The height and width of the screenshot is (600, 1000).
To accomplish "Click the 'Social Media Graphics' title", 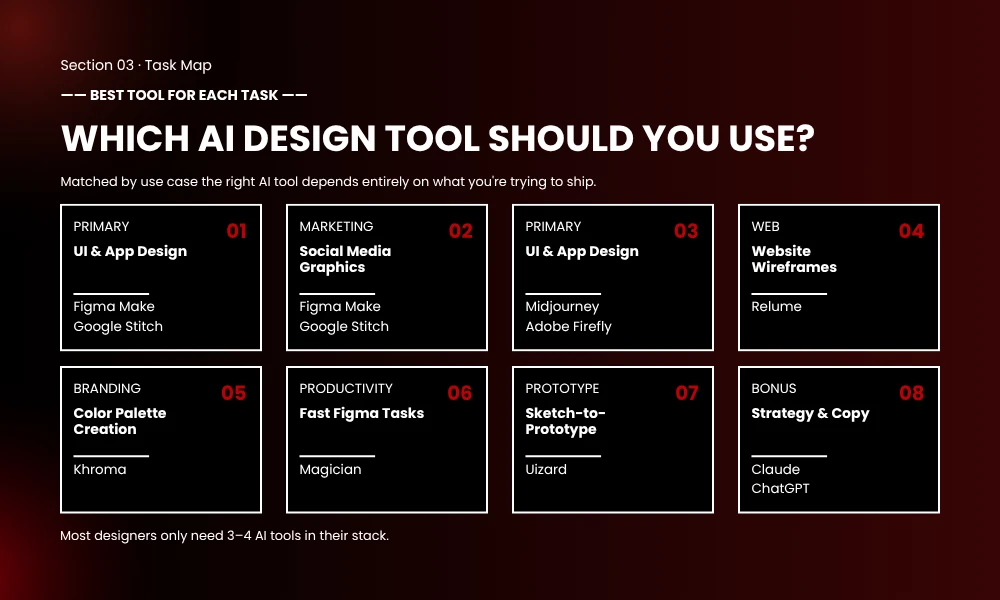I will pos(345,259).
